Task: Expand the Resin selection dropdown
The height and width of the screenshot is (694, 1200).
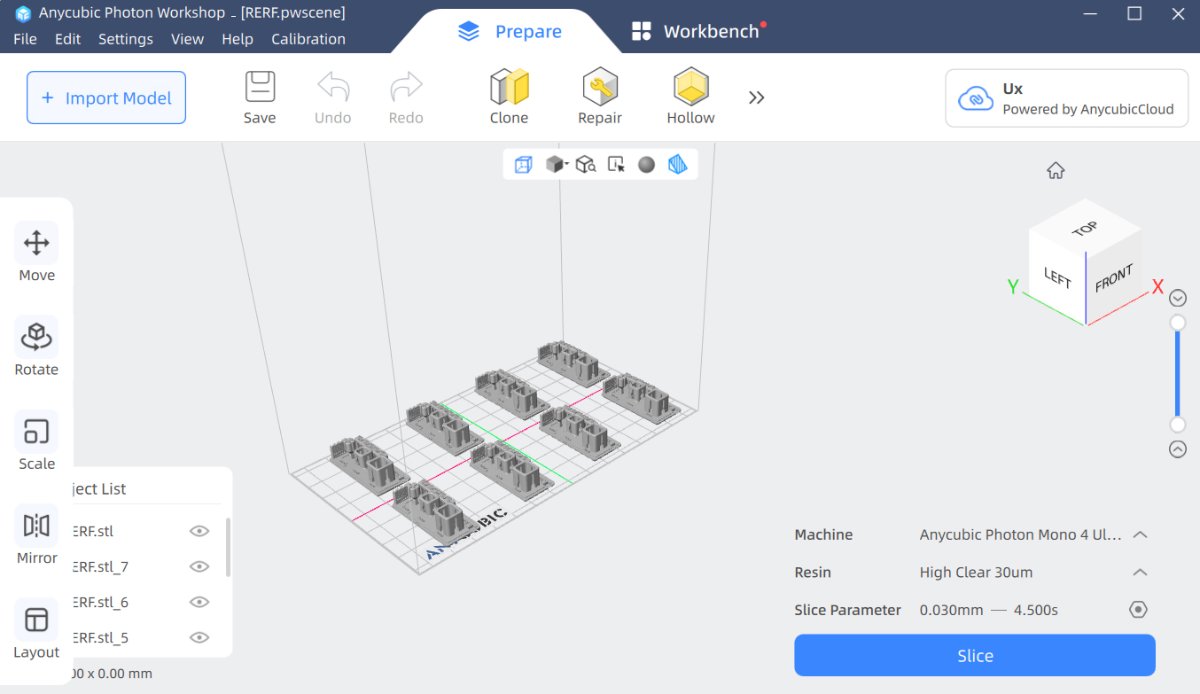Action: pyautogui.click(x=1139, y=573)
